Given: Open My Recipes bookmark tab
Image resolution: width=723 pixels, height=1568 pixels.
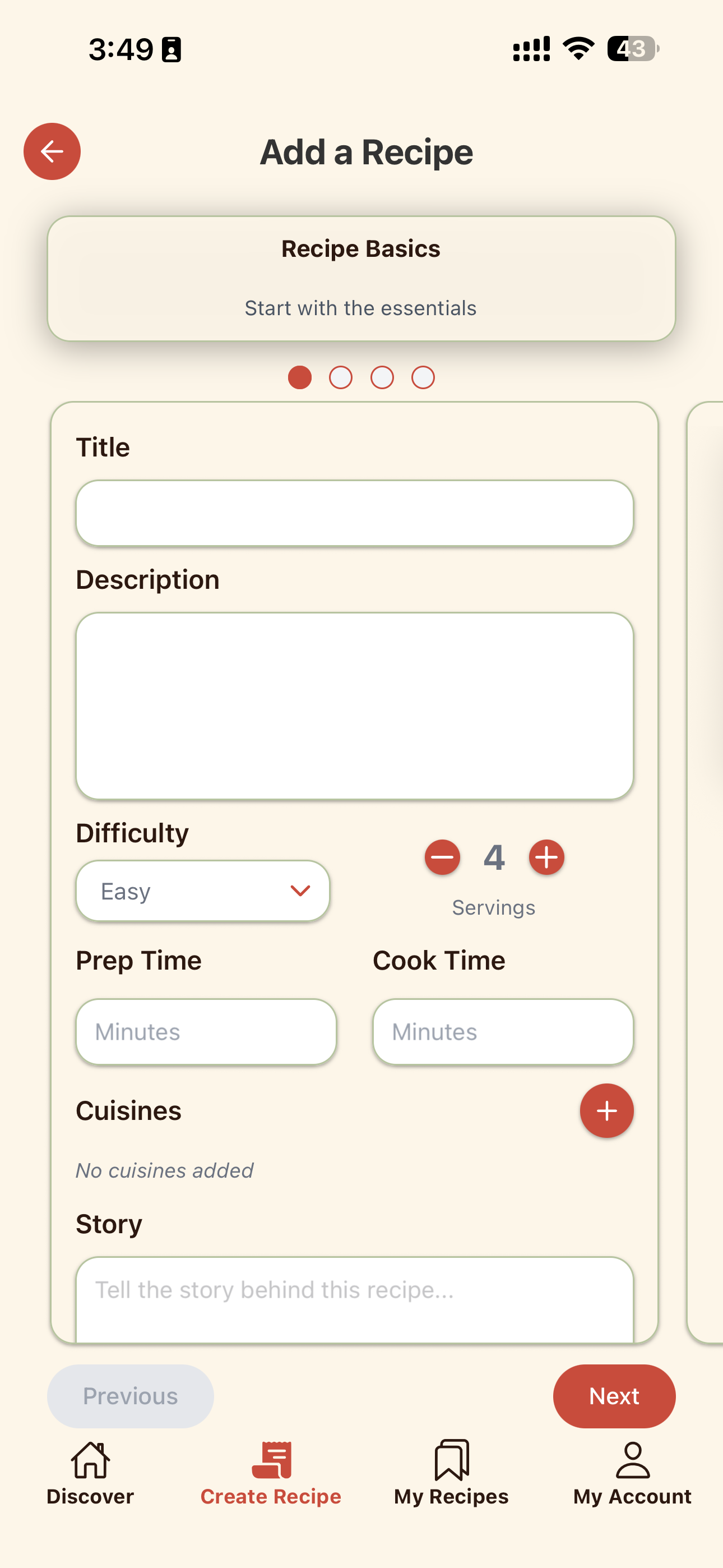Looking at the screenshot, I should [452, 1473].
